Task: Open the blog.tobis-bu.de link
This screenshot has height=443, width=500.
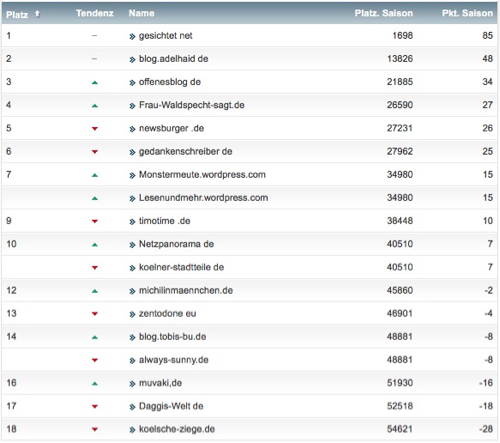Action: (x=172, y=337)
